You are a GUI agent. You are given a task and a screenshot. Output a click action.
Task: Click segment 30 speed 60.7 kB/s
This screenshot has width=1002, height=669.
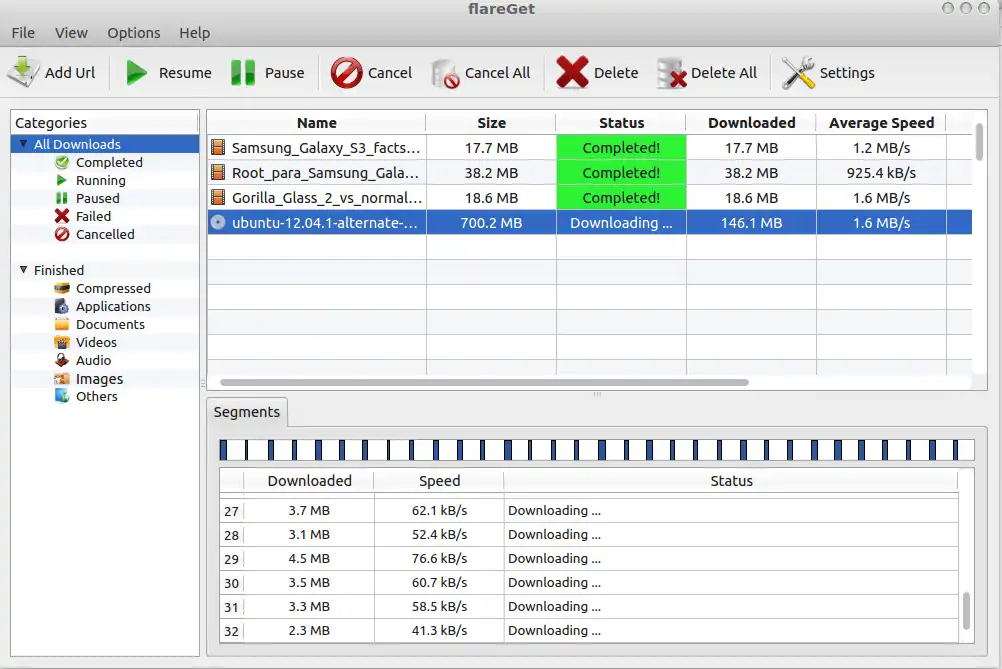click(x=439, y=582)
